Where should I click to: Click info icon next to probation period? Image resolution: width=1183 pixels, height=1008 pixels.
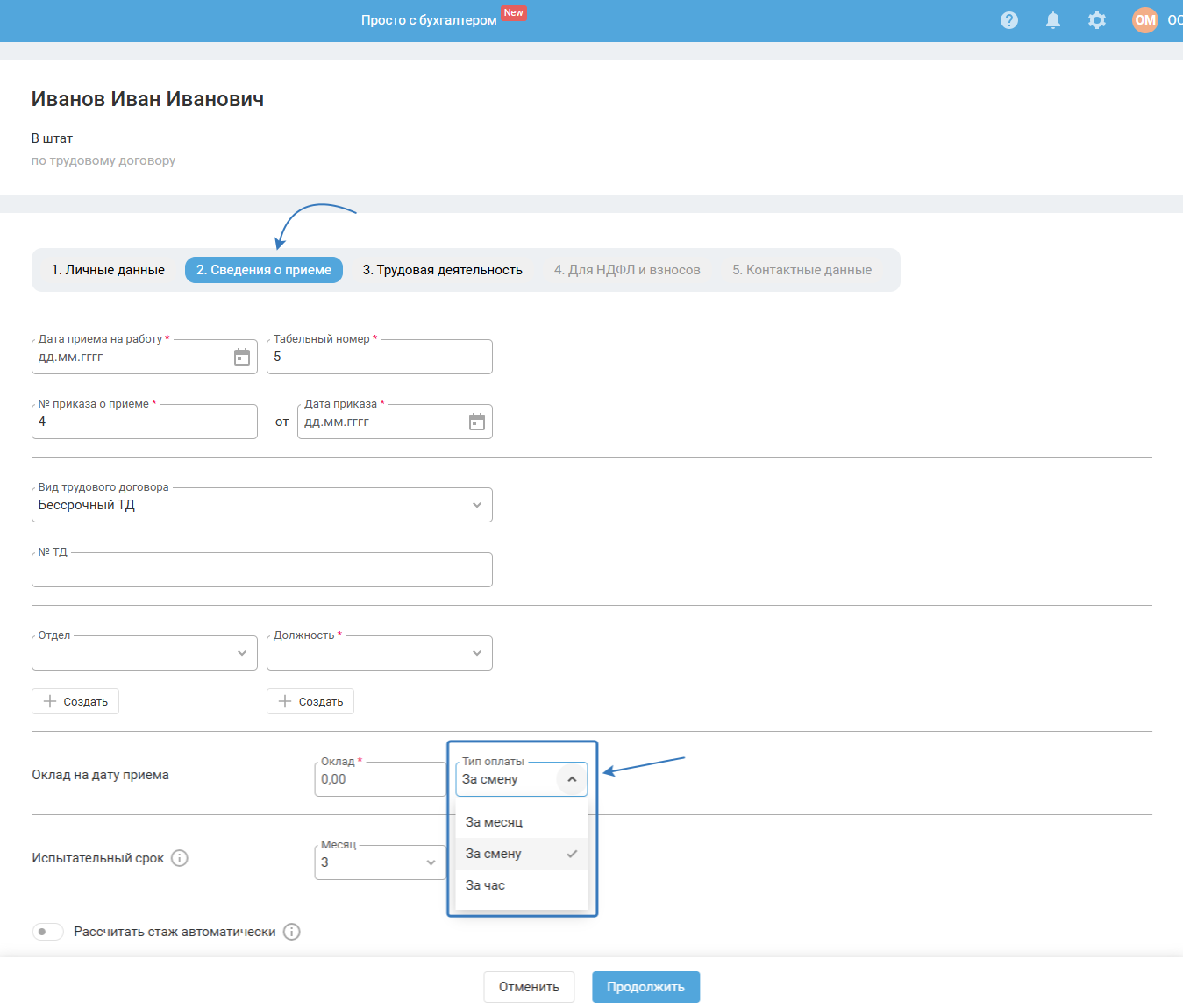click(x=180, y=858)
